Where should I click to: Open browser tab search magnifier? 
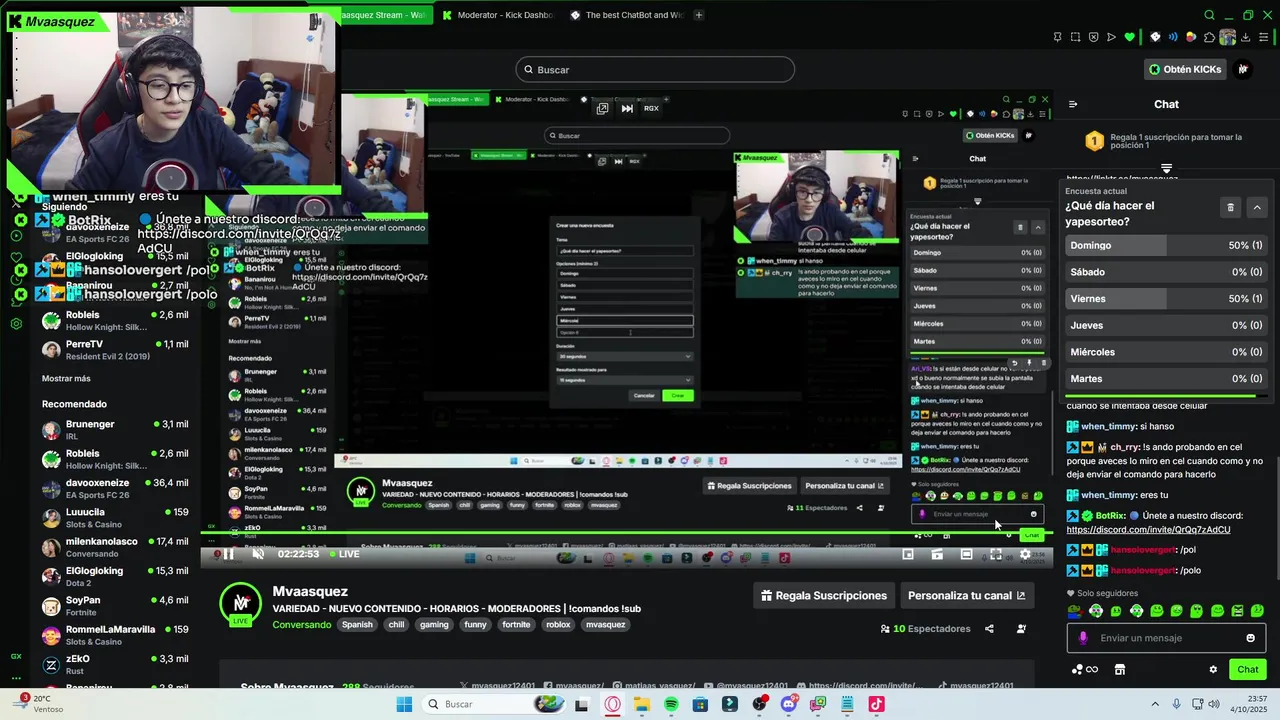(x=1209, y=15)
